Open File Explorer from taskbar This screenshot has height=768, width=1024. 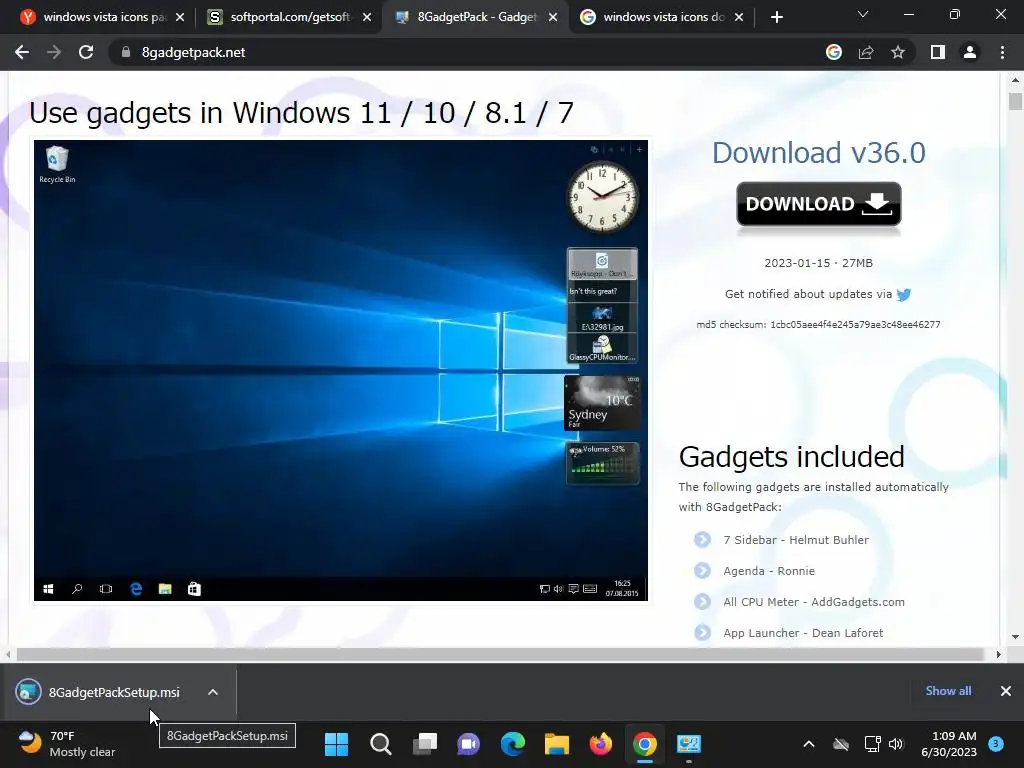[x=556, y=744]
